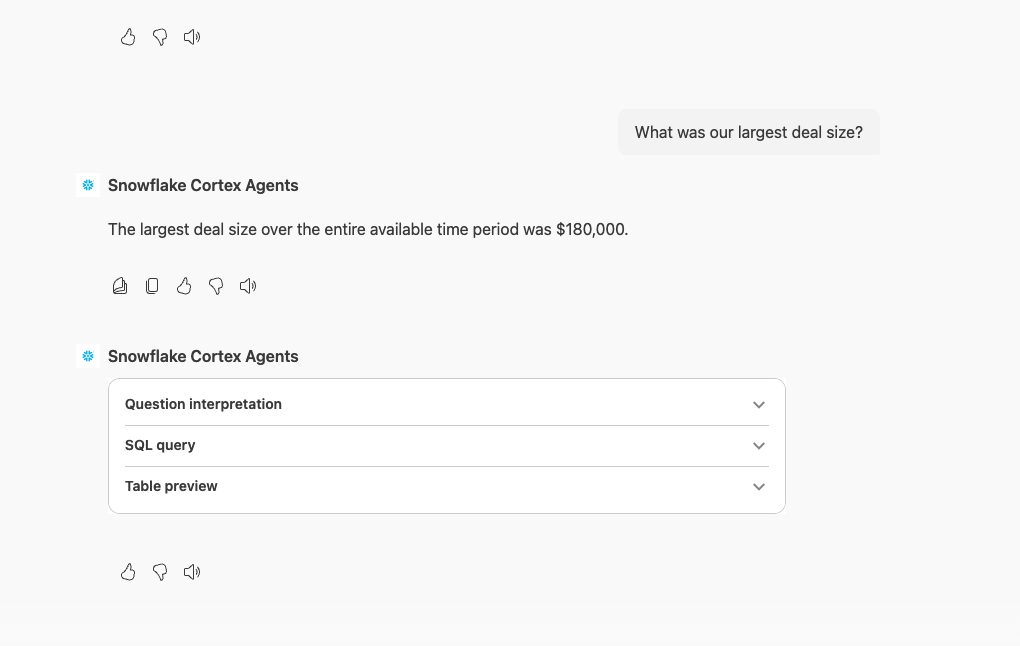Click first Snowflake Cortex Agents avatar logo
1020x646 pixels.
tap(88, 185)
